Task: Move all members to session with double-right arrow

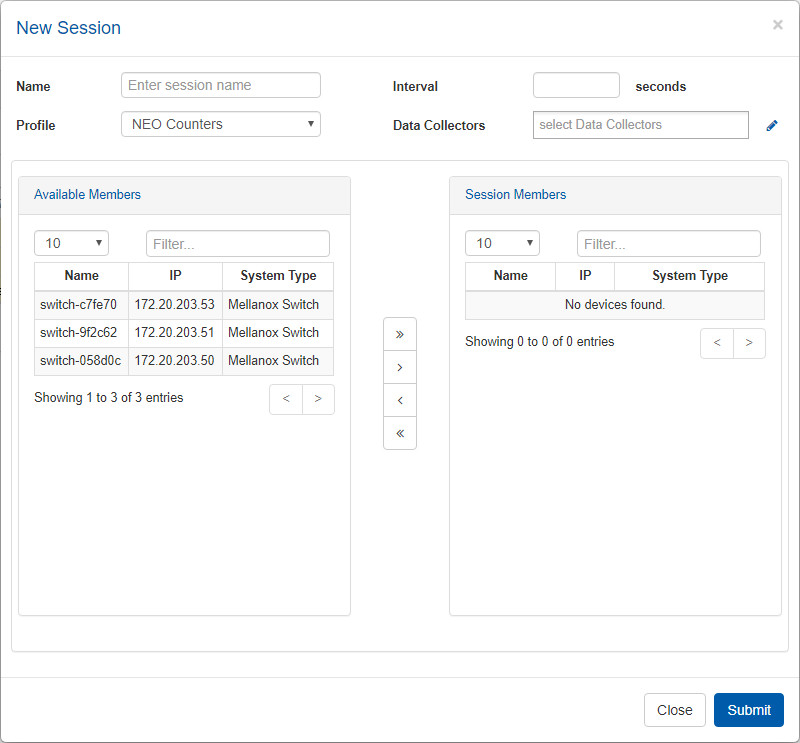Action: coord(400,334)
